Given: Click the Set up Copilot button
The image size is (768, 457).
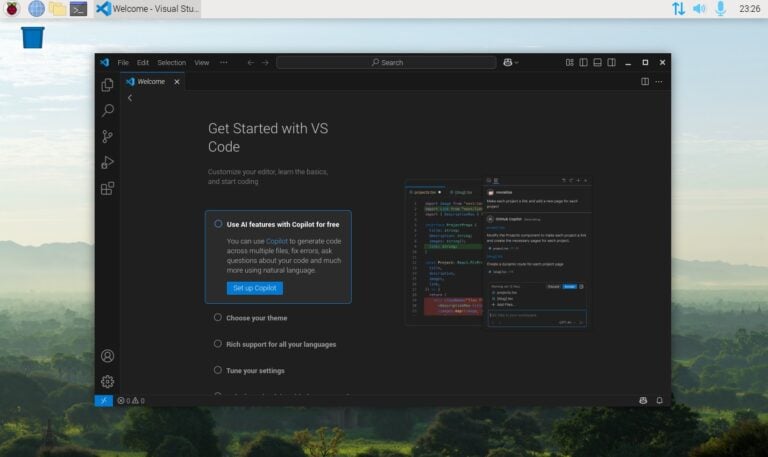Looking at the screenshot, I should point(255,288).
